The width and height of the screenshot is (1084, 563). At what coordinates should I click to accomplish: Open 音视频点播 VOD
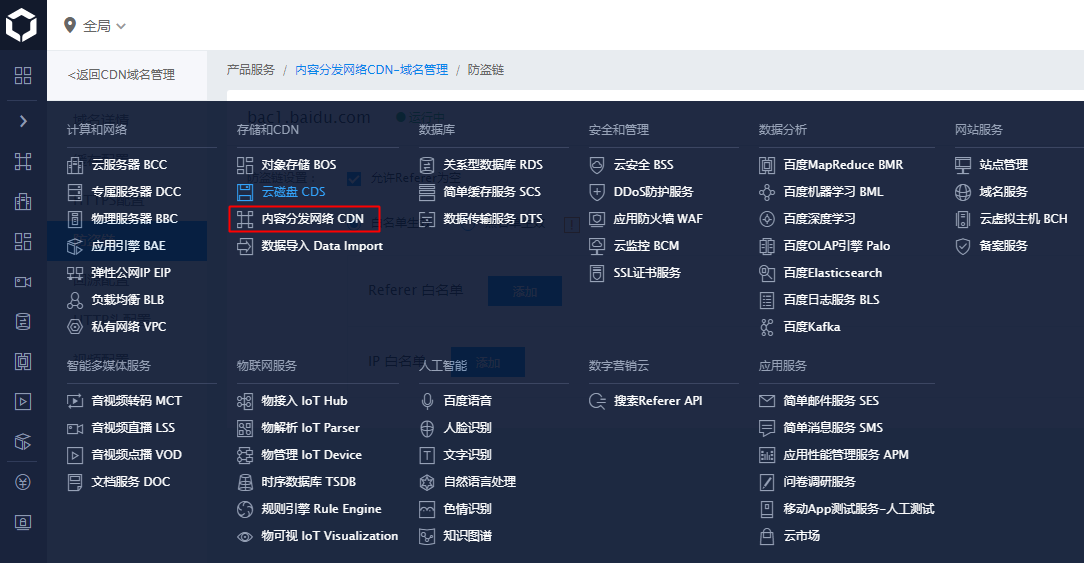click(136, 454)
